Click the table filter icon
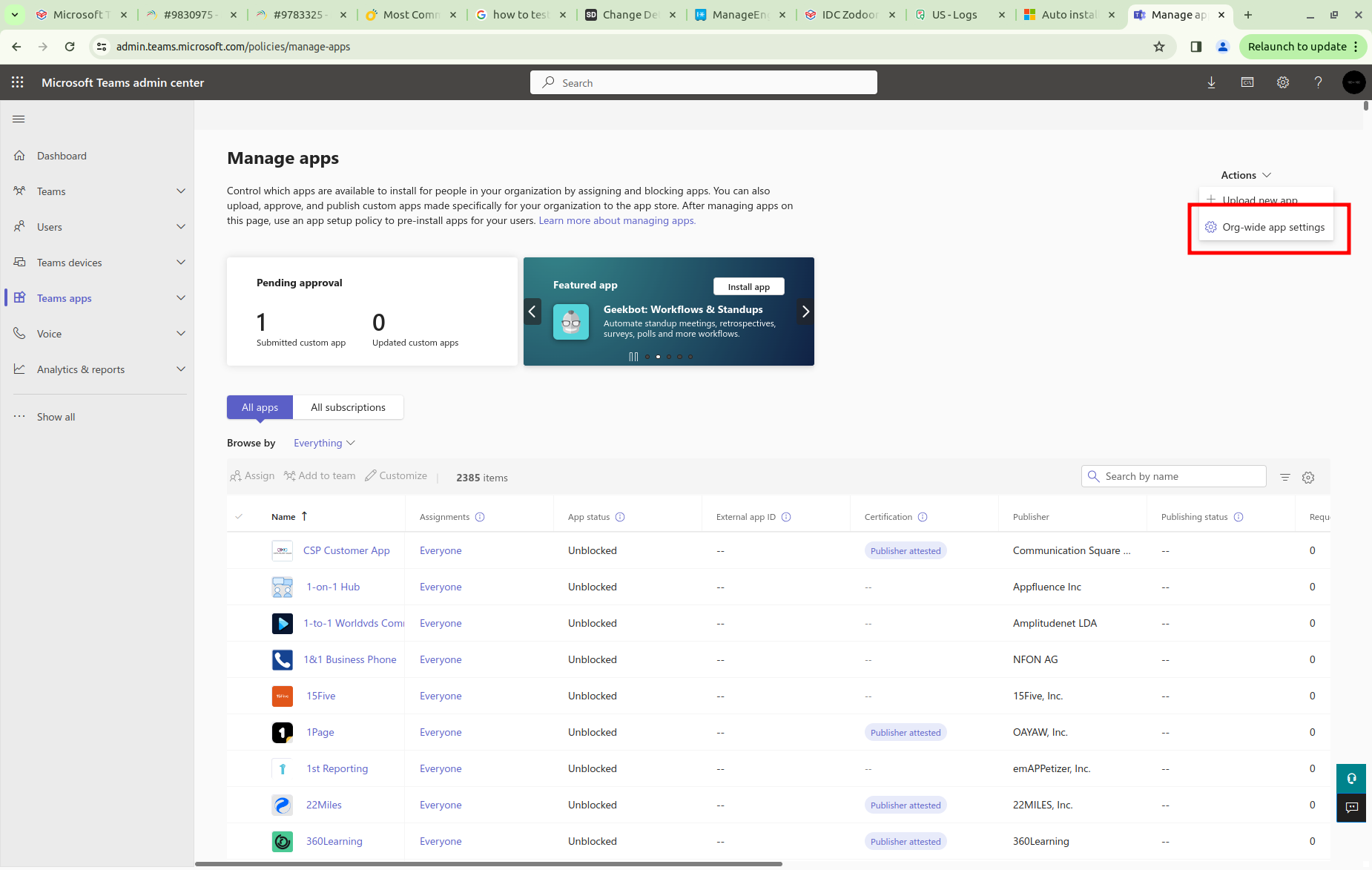 1285,477
